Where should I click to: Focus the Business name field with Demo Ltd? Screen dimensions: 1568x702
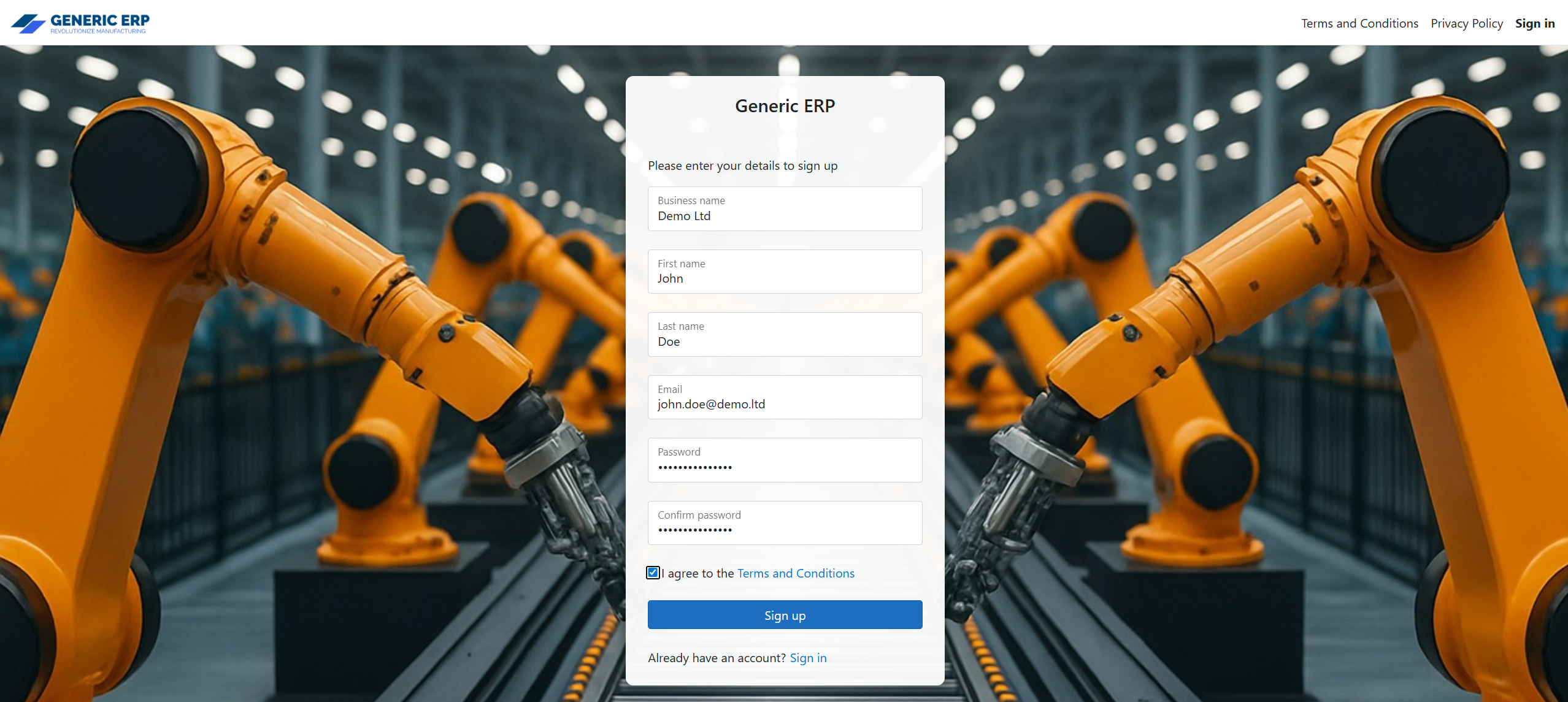[x=785, y=209]
